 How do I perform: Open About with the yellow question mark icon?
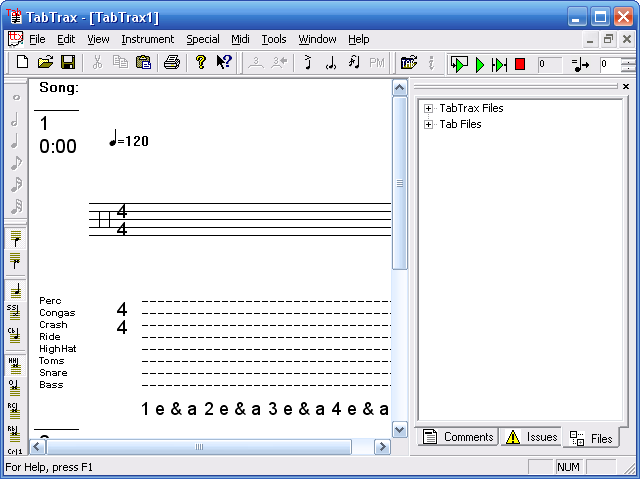click(x=200, y=62)
